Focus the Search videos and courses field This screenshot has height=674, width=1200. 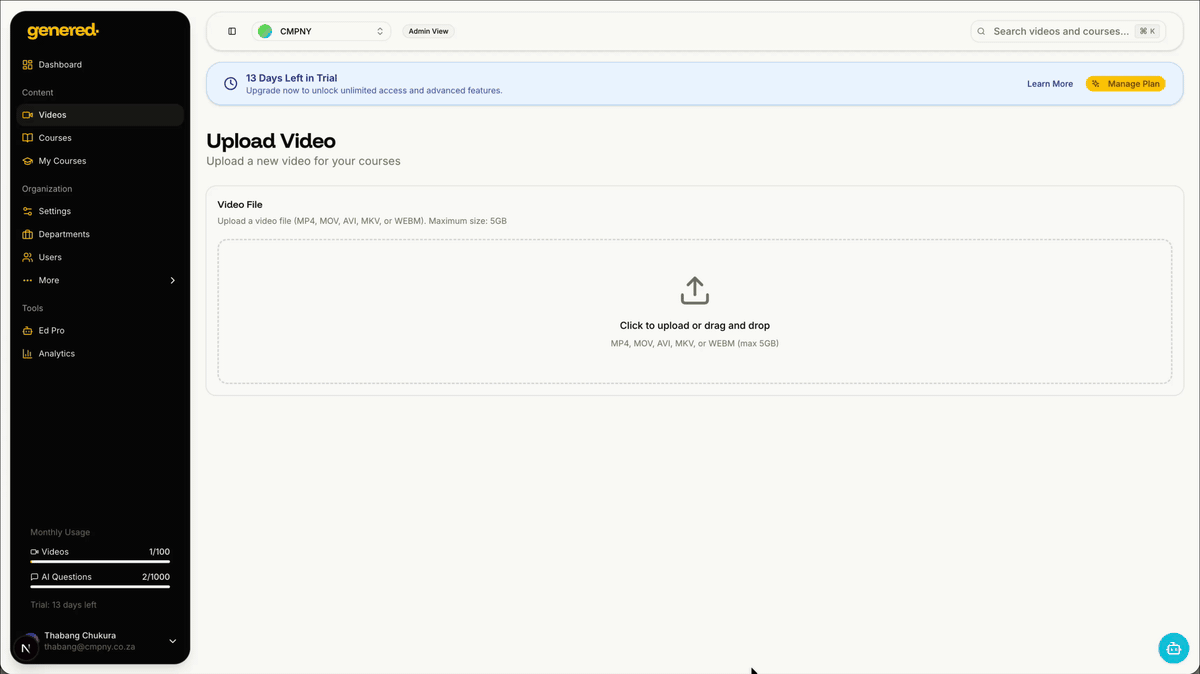pyautogui.click(x=1067, y=31)
